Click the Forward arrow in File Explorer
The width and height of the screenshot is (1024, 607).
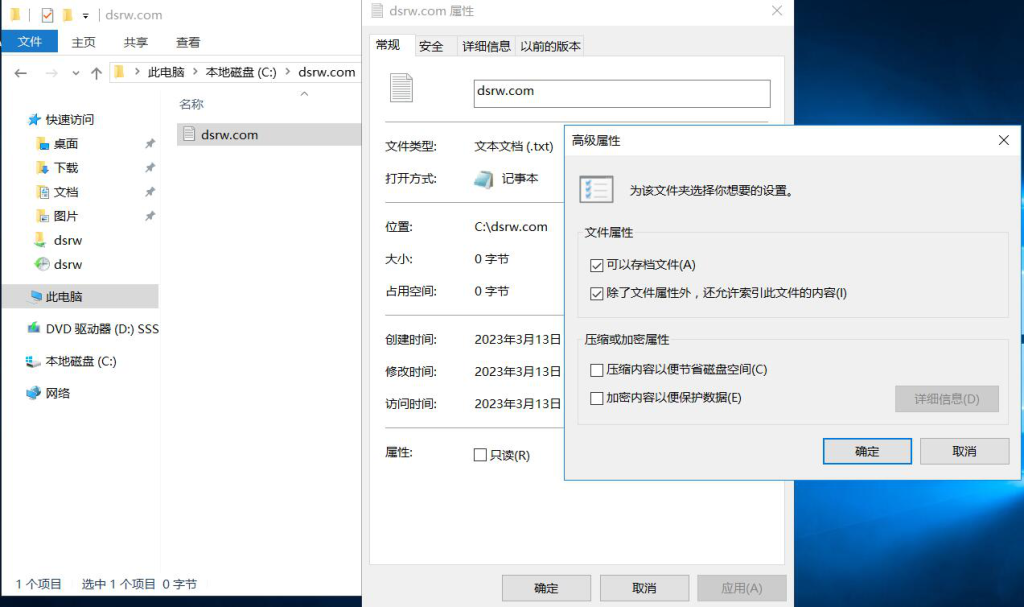tap(51, 73)
